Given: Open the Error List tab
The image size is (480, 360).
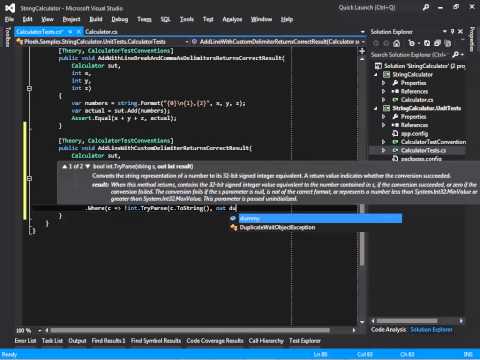Looking at the screenshot, I should coord(25,341).
